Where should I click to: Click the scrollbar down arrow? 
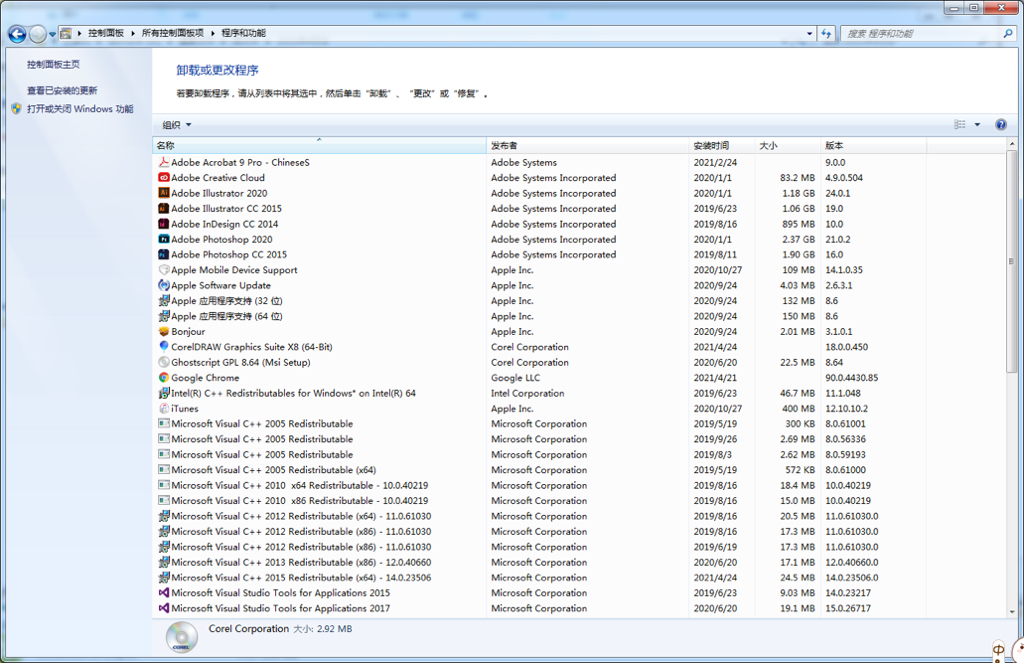[1012, 612]
